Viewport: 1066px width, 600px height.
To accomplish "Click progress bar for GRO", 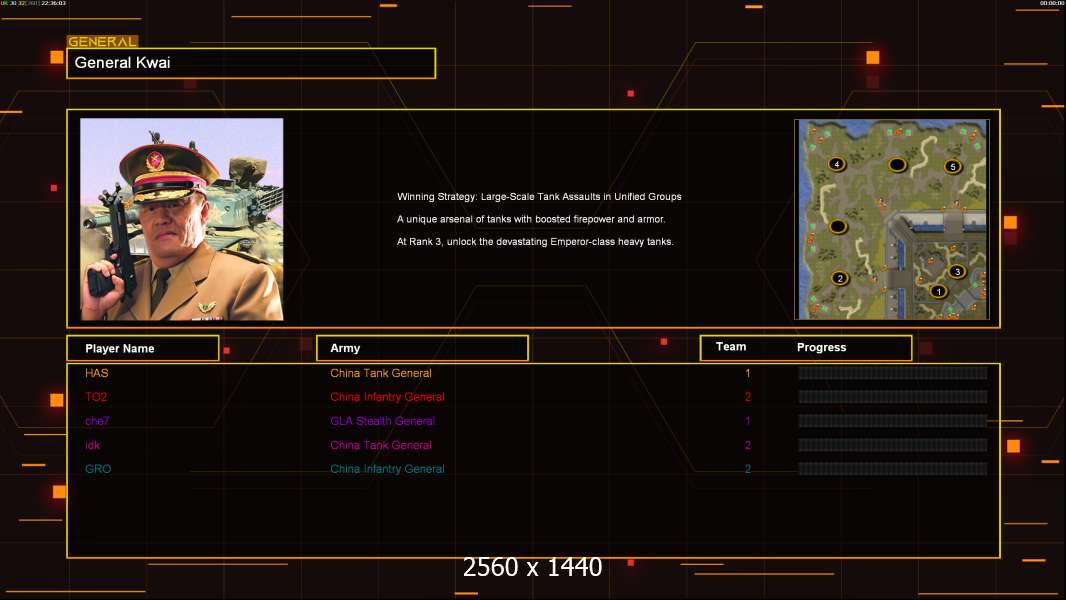I will [893, 469].
